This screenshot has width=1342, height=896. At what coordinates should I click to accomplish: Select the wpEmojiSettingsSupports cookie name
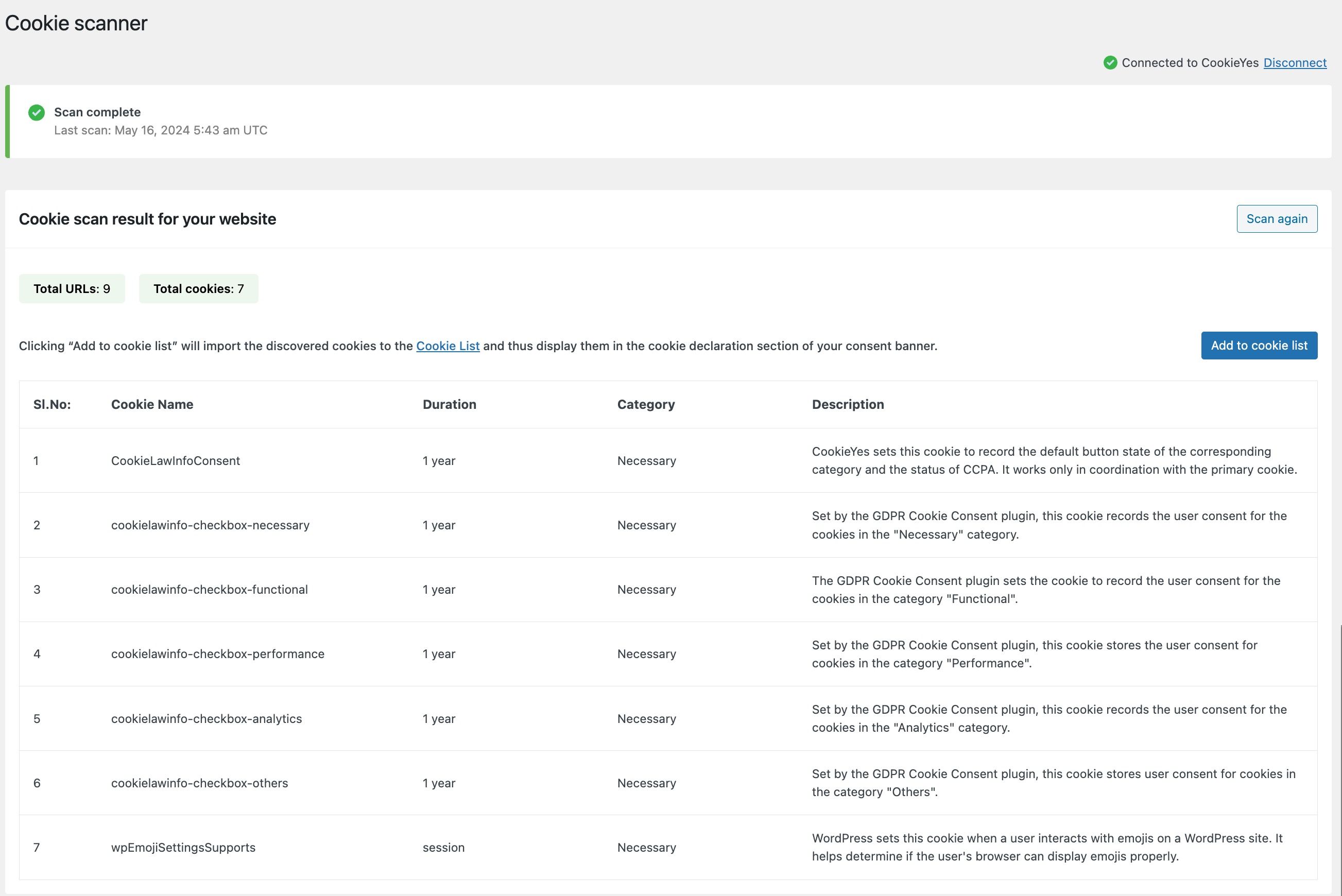point(183,848)
